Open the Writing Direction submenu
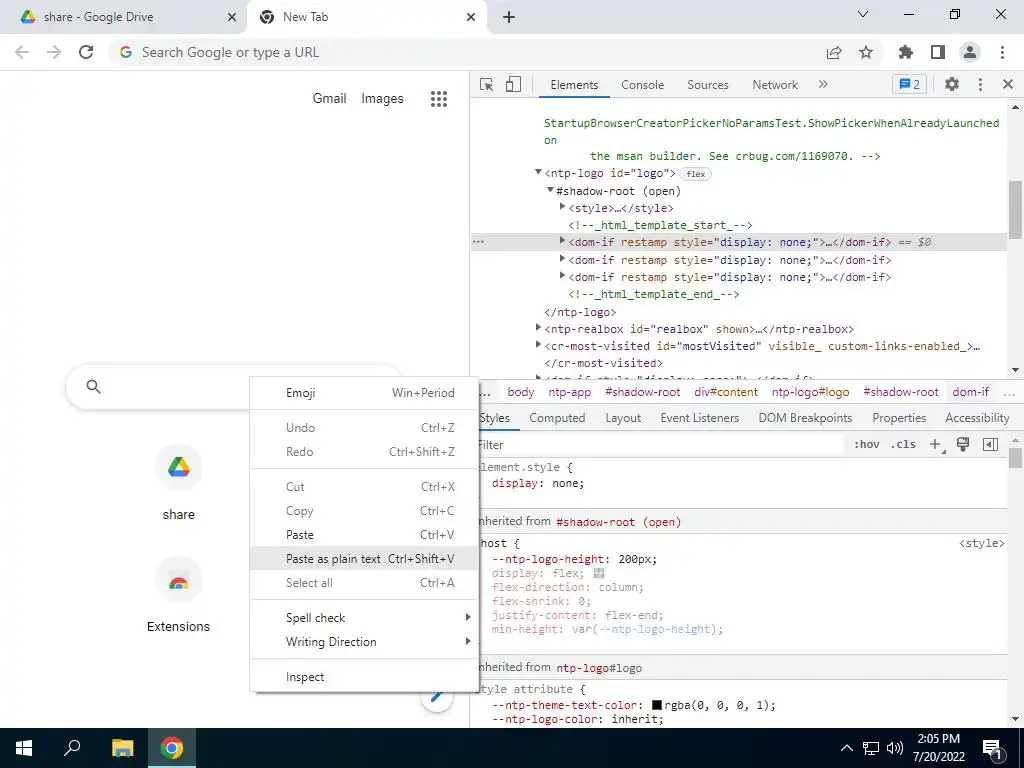 pos(364,642)
